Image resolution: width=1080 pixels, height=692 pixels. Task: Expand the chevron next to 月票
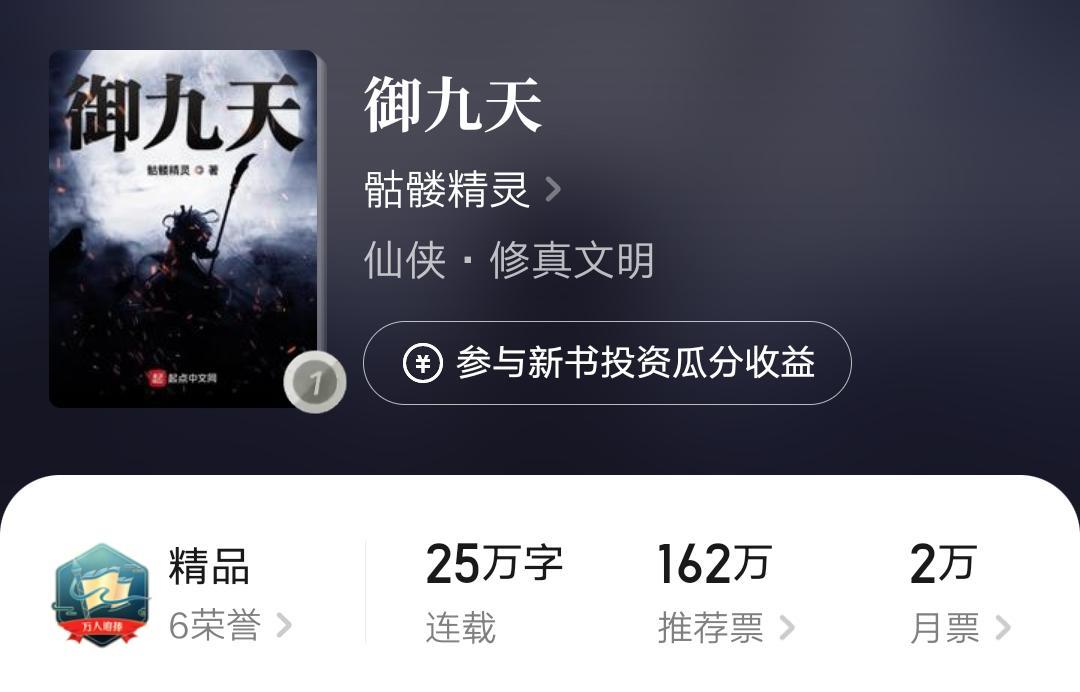[1003, 628]
